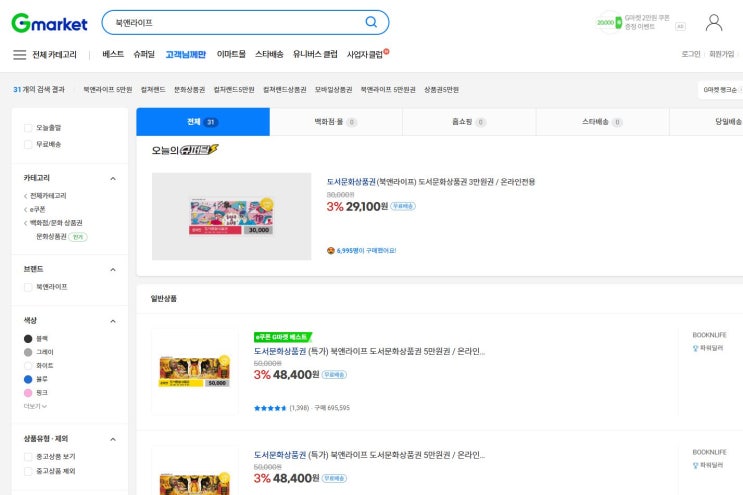Screen dimensions: 743x495
Task: Click the green 20000 coupon icon
Action: tap(609, 22)
